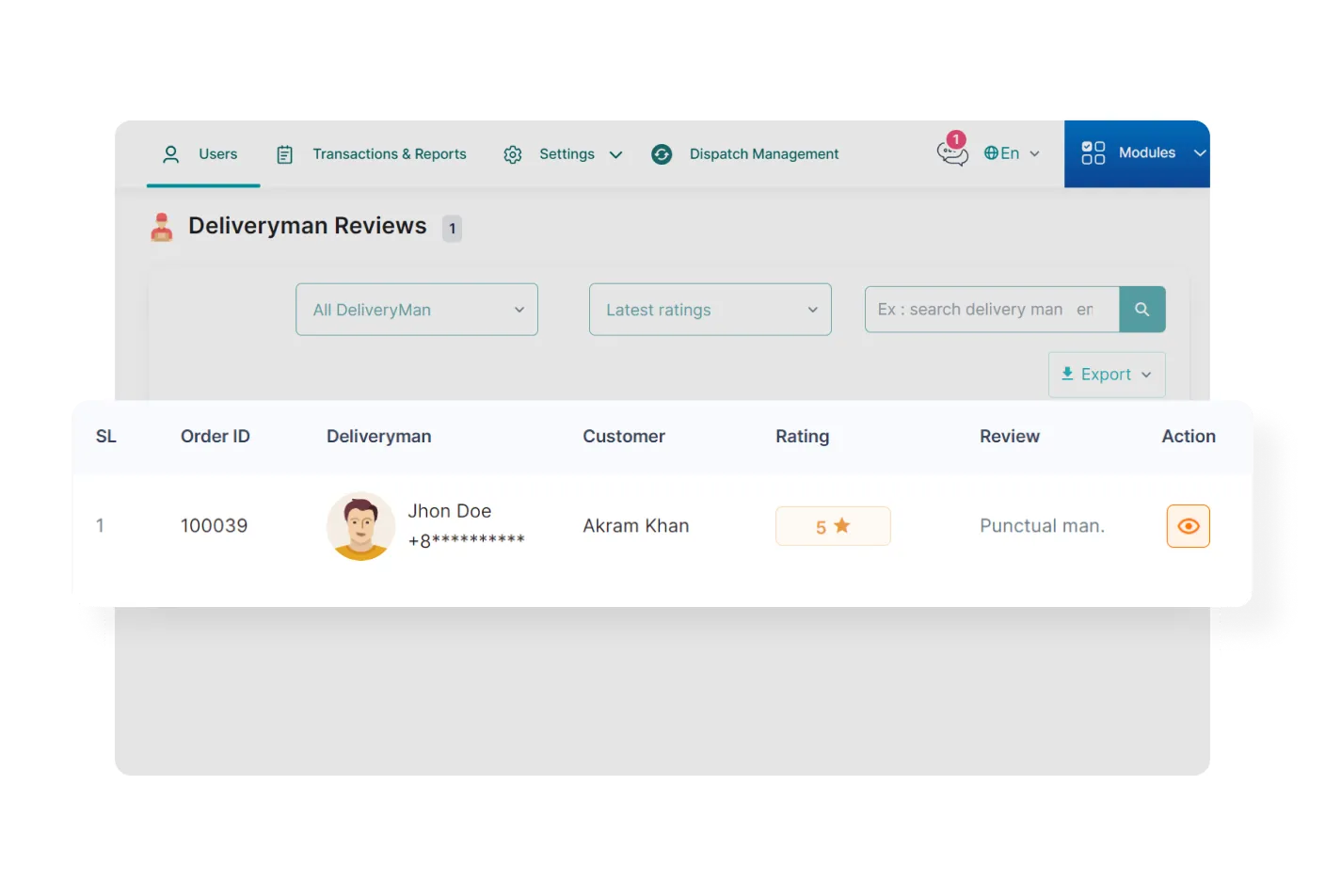This screenshot has height=896, width=1325.
Task: Open Transactions & Reports menu
Action: [389, 154]
